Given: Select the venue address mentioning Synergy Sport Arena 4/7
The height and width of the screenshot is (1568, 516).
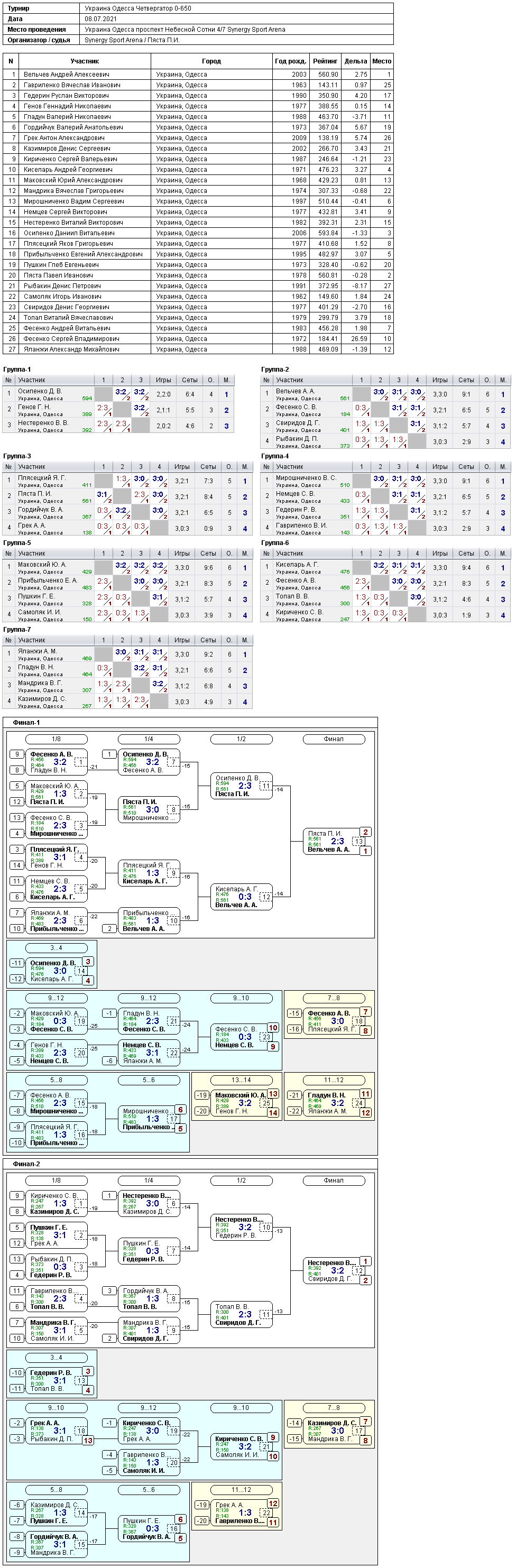Looking at the screenshot, I should (x=185, y=29).
